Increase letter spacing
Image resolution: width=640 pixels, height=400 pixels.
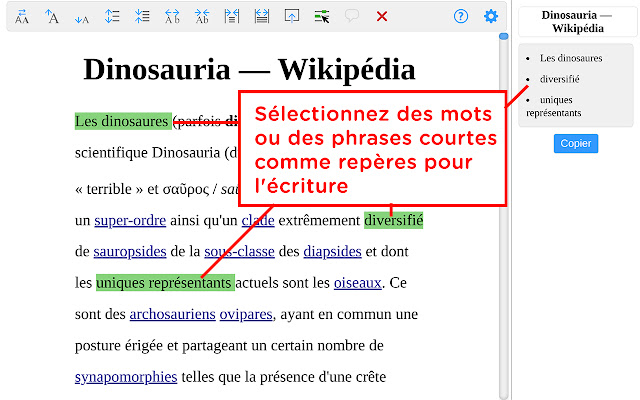click(x=172, y=17)
